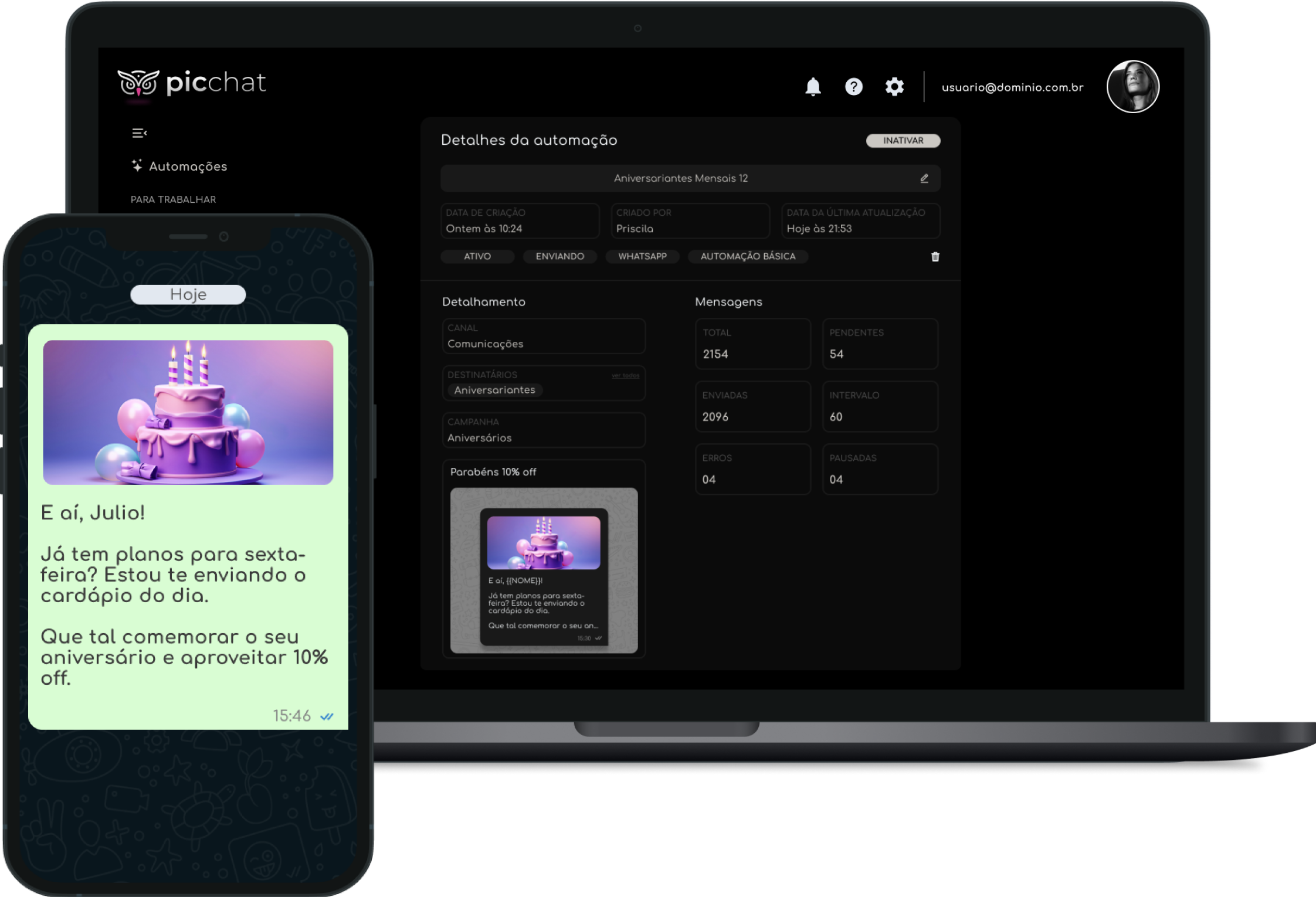Click the Aniversariantes Mensais 12 name field
Viewport: 1316px width, 897px height.
(x=680, y=178)
